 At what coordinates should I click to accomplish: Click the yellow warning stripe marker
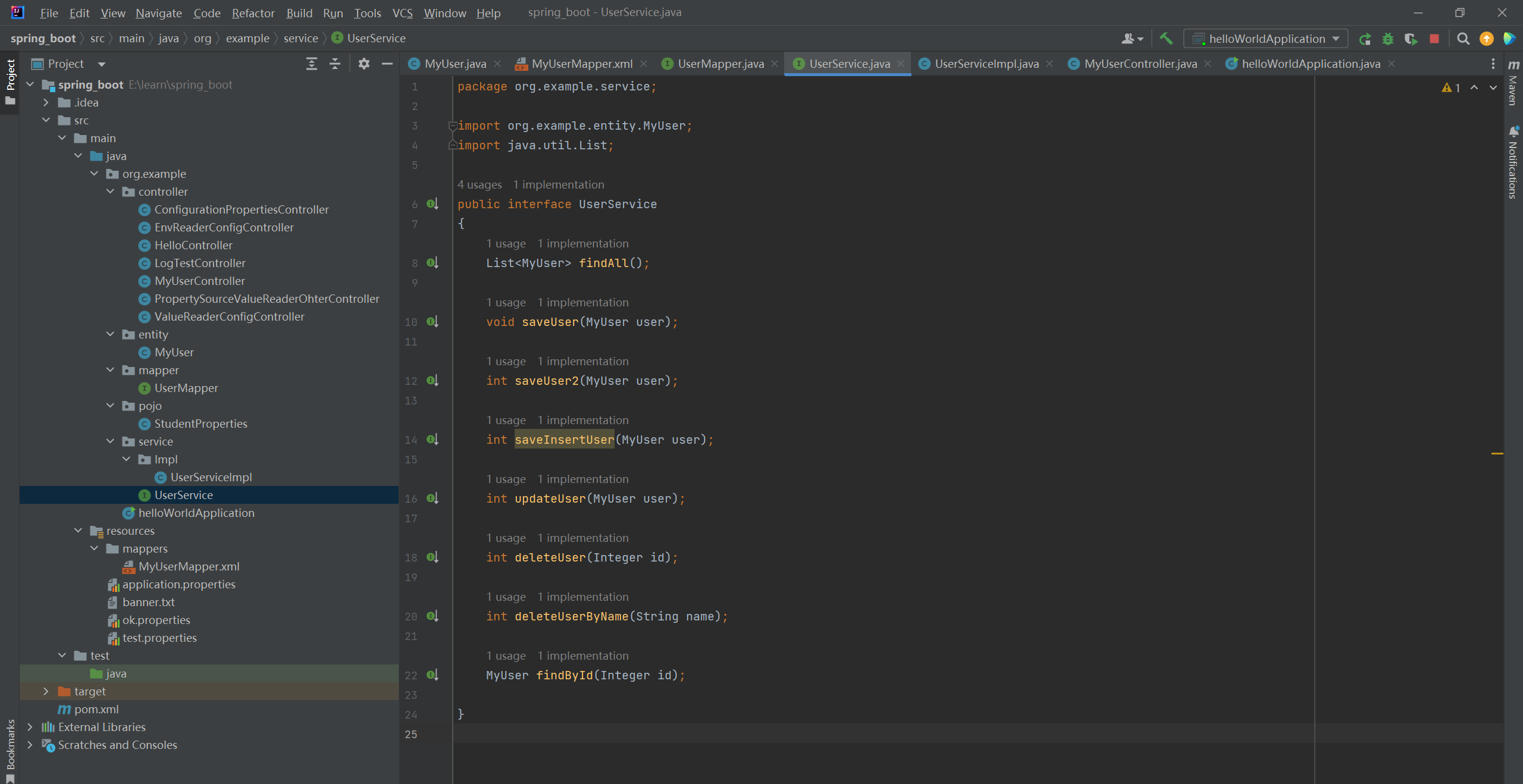[x=1497, y=453]
